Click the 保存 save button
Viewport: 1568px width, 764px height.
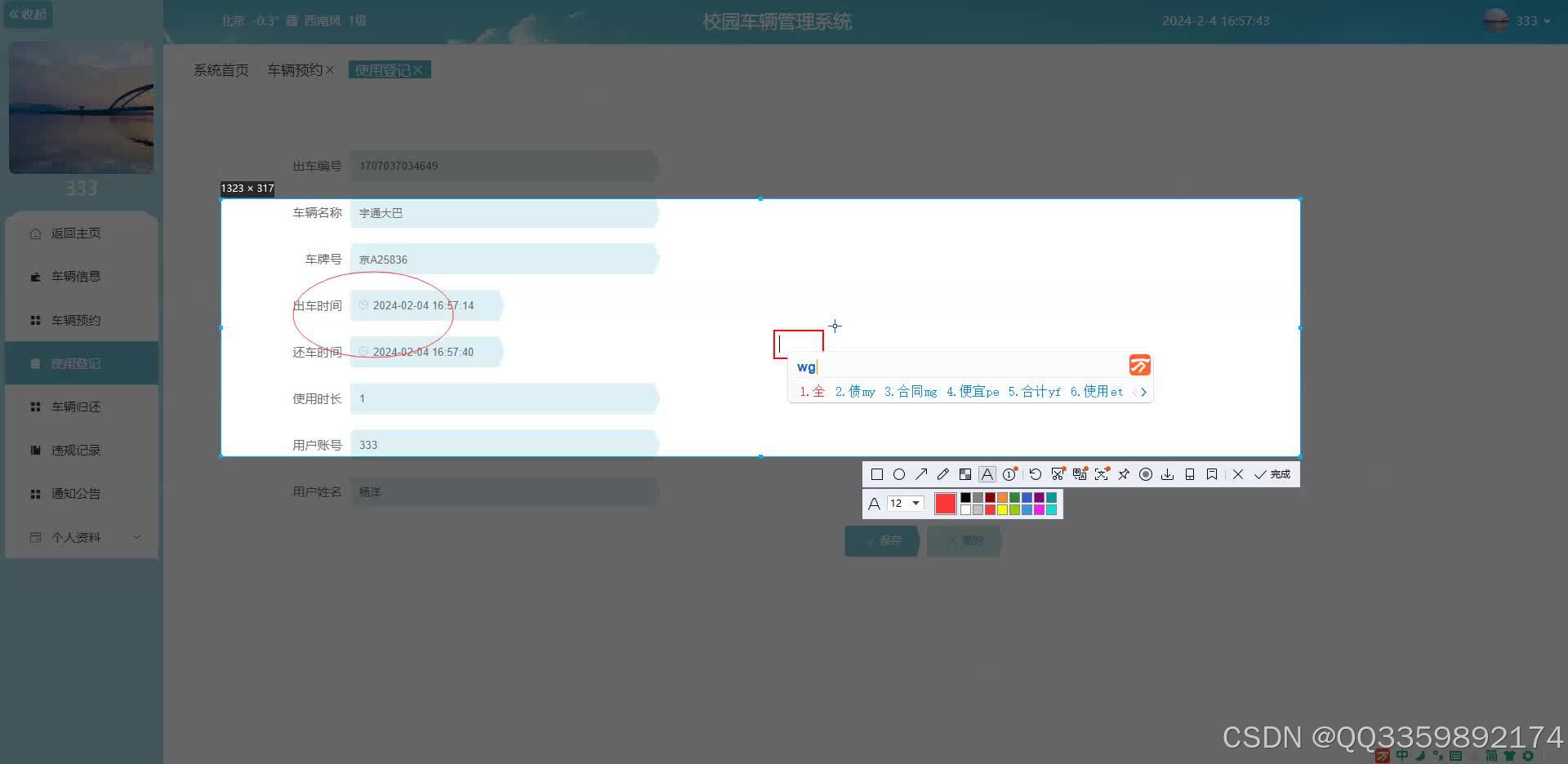882,540
